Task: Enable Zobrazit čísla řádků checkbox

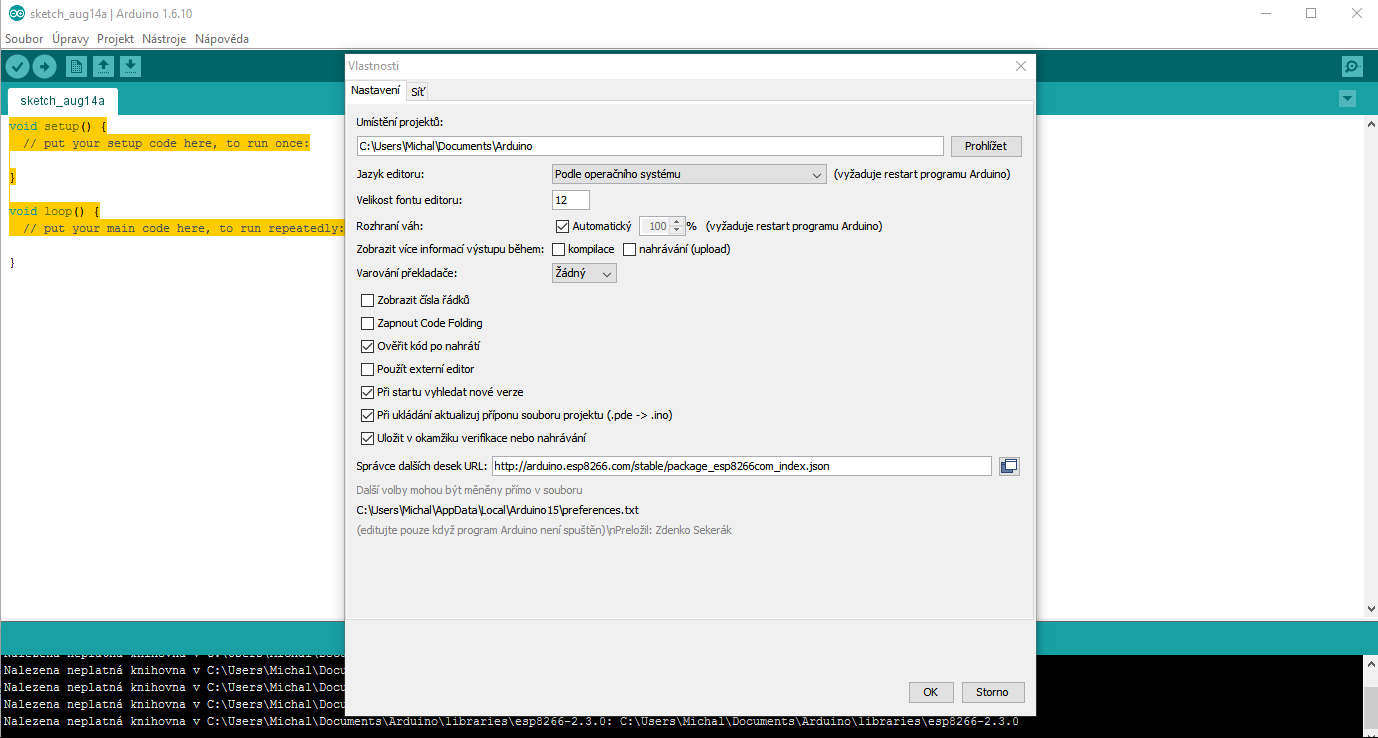Action: [366, 299]
